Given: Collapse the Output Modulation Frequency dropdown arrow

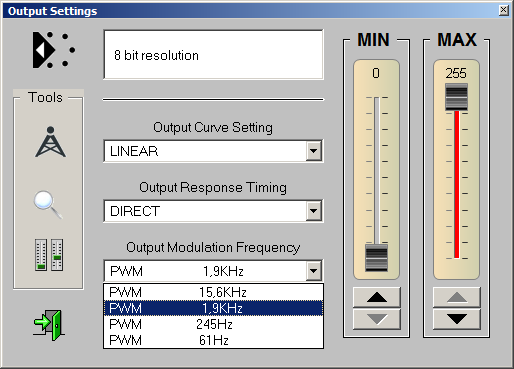Looking at the screenshot, I should (x=313, y=271).
